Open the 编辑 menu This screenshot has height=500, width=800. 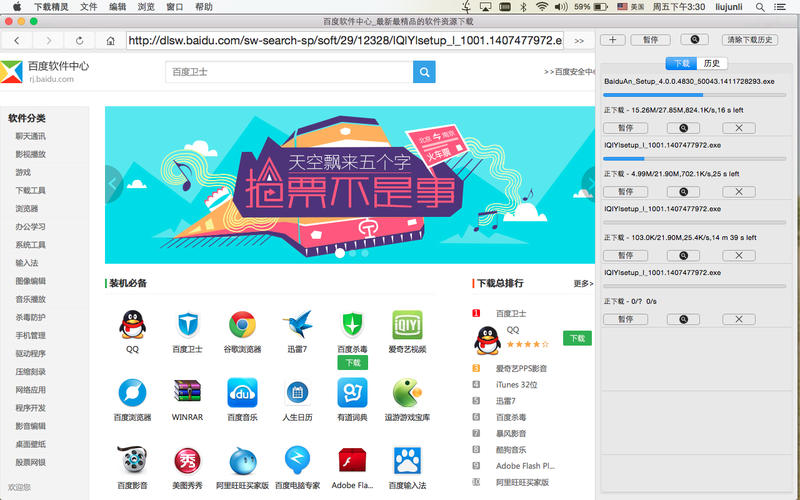117,7
